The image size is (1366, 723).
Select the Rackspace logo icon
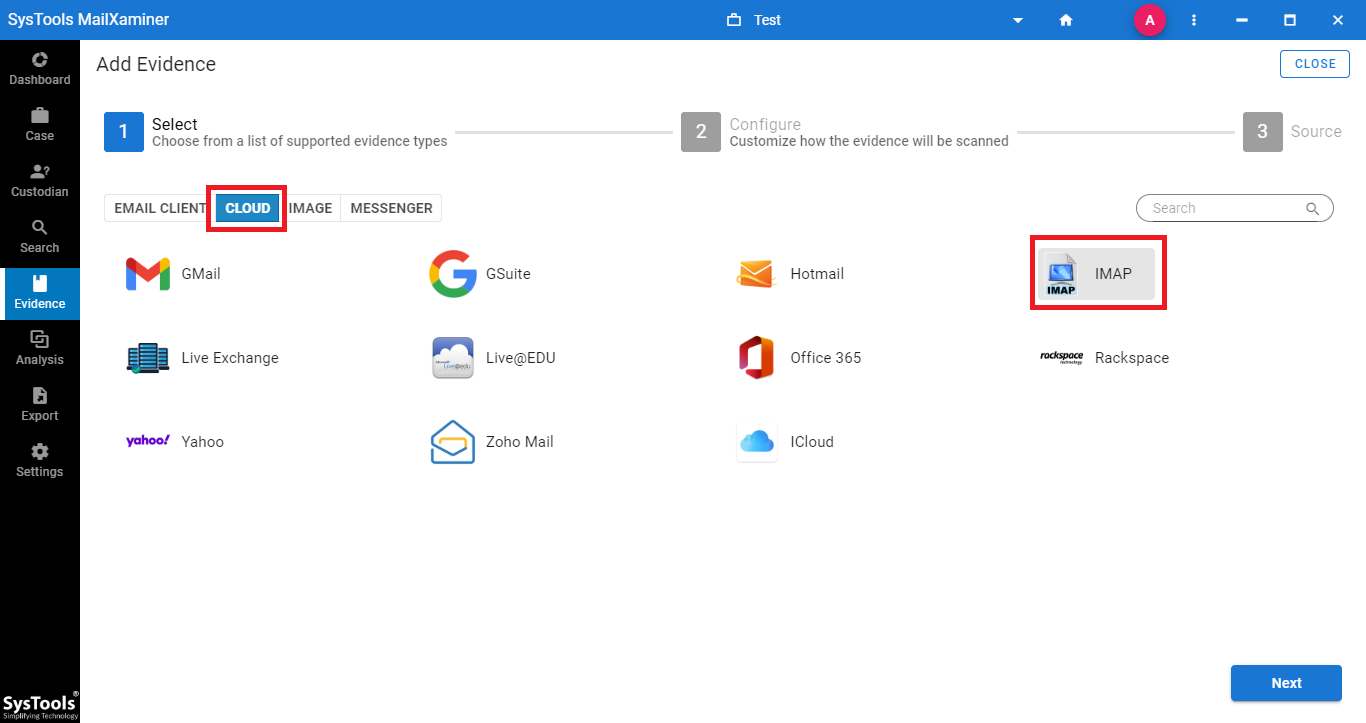pyautogui.click(x=1062, y=358)
